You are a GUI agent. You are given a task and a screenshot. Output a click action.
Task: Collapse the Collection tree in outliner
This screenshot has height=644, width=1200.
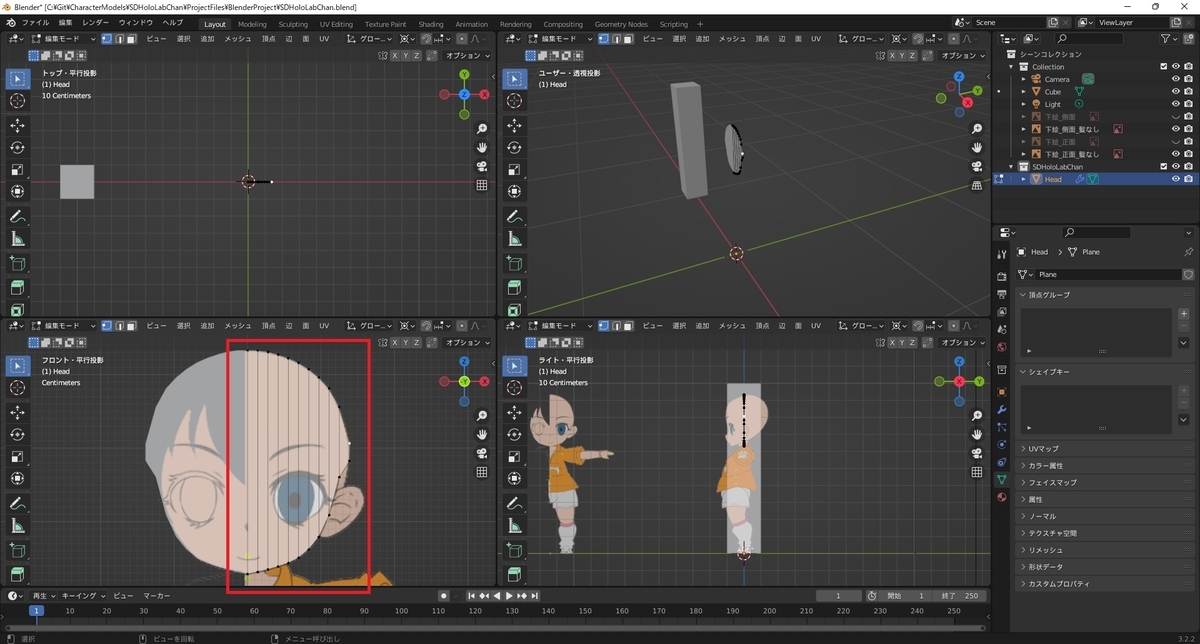pyautogui.click(x=1012, y=67)
